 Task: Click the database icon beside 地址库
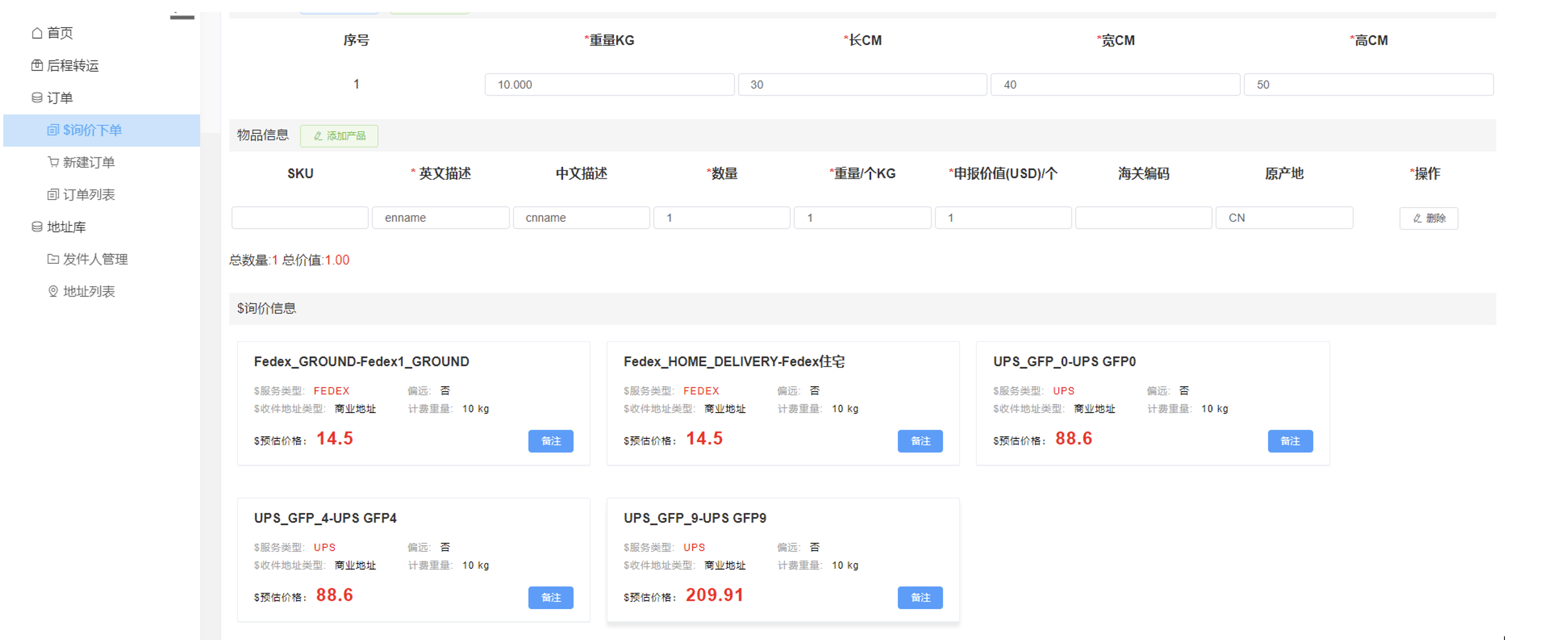click(37, 226)
